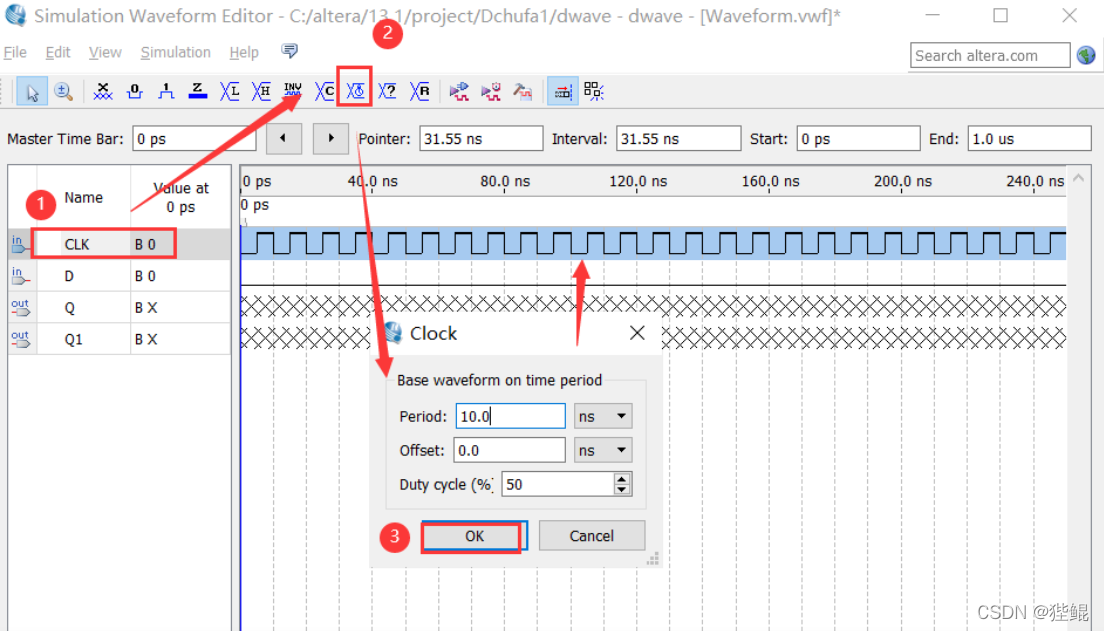Image resolution: width=1104 pixels, height=631 pixels.
Task: Apply High Impedance (Z) value
Action: (x=198, y=91)
